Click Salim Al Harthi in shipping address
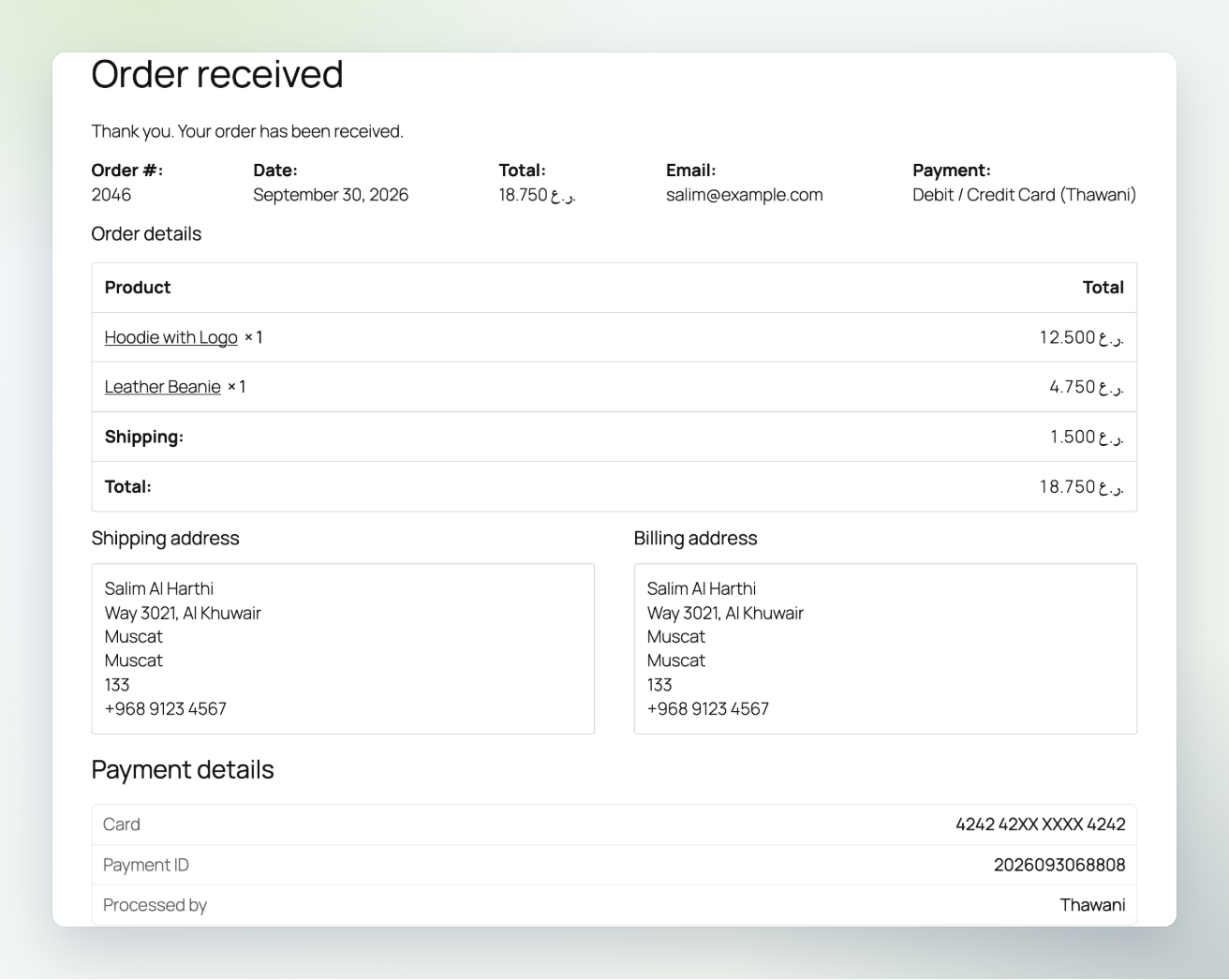 tap(158, 588)
